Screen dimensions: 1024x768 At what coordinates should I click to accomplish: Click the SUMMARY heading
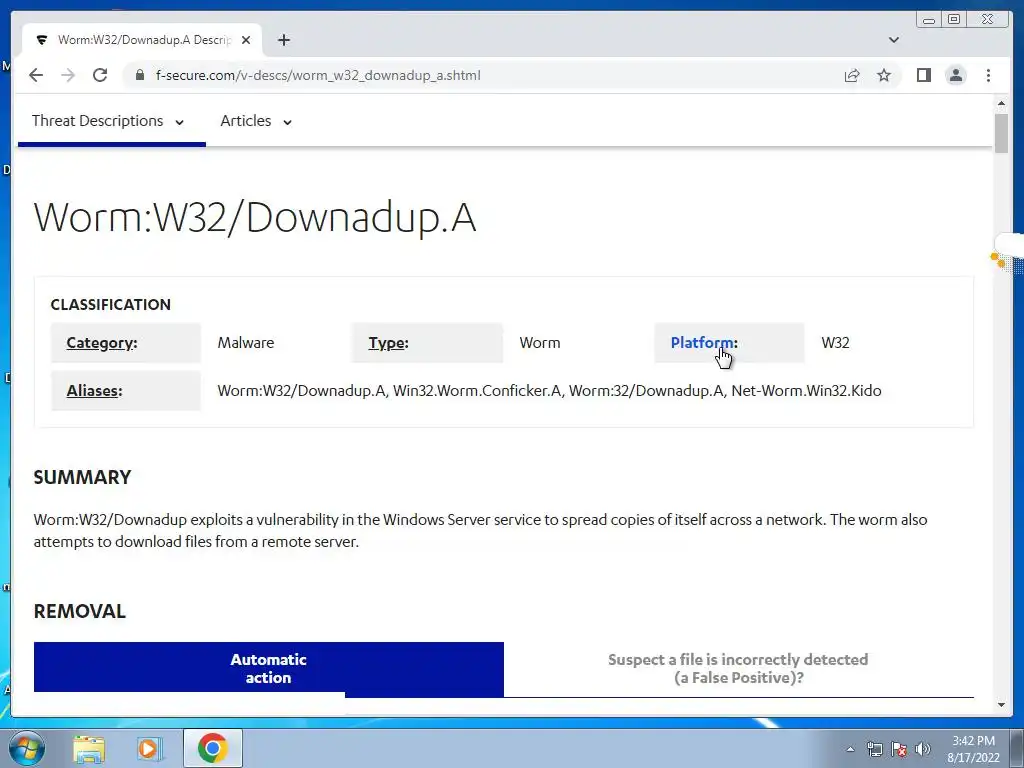(x=82, y=477)
